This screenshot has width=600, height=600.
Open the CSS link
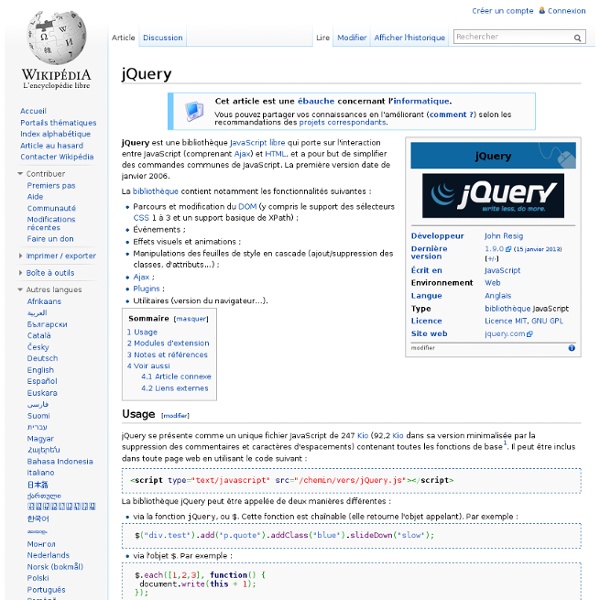click(141, 218)
